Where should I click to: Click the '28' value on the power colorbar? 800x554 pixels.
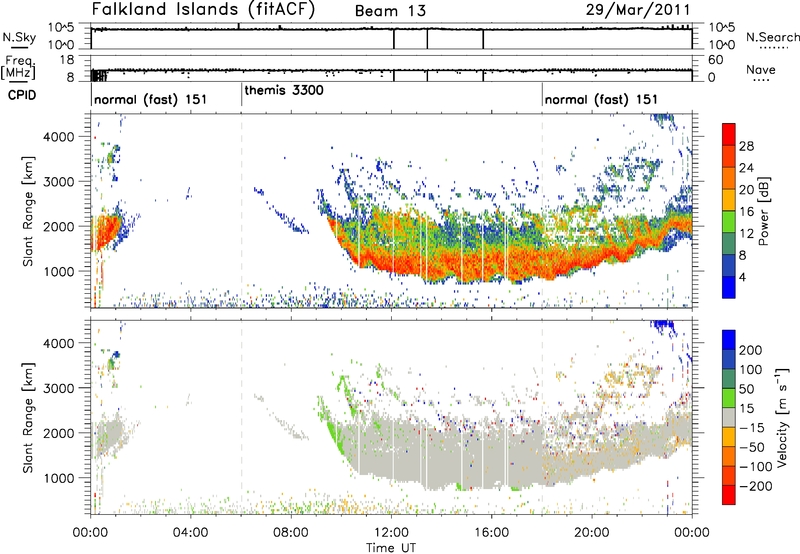click(746, 146)
